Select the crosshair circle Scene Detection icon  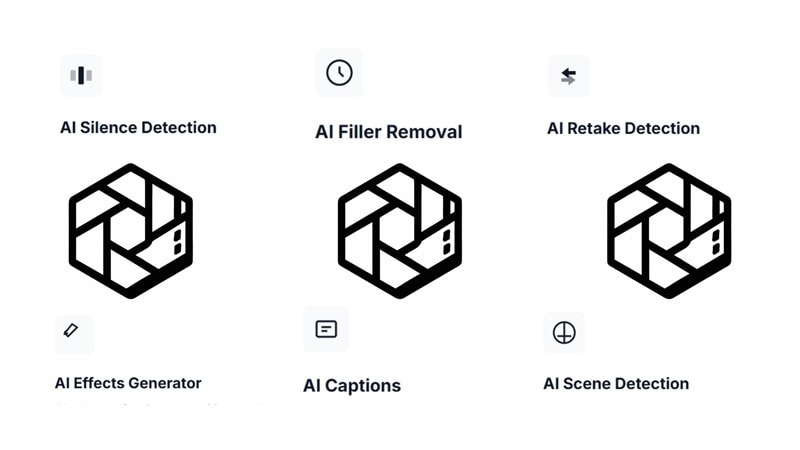click(x=564, y=333)
